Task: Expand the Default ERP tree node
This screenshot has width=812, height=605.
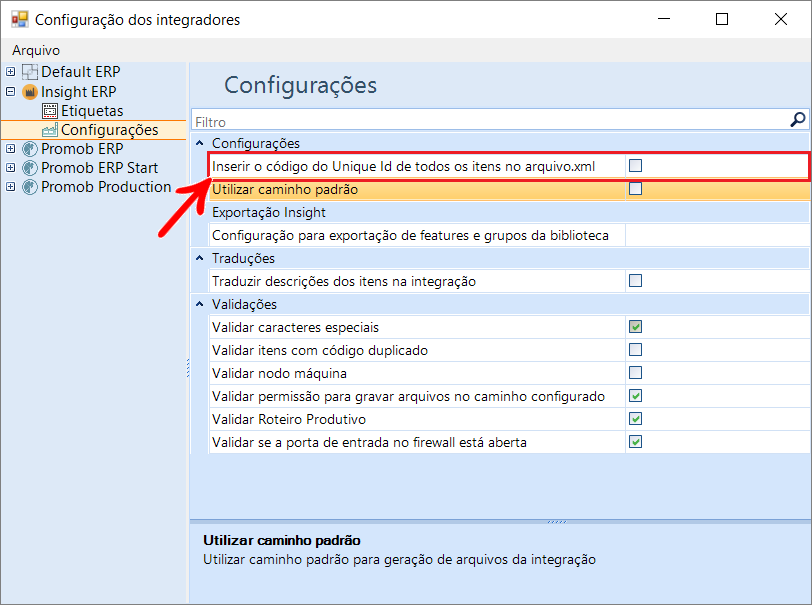Action: coord(10,71)
